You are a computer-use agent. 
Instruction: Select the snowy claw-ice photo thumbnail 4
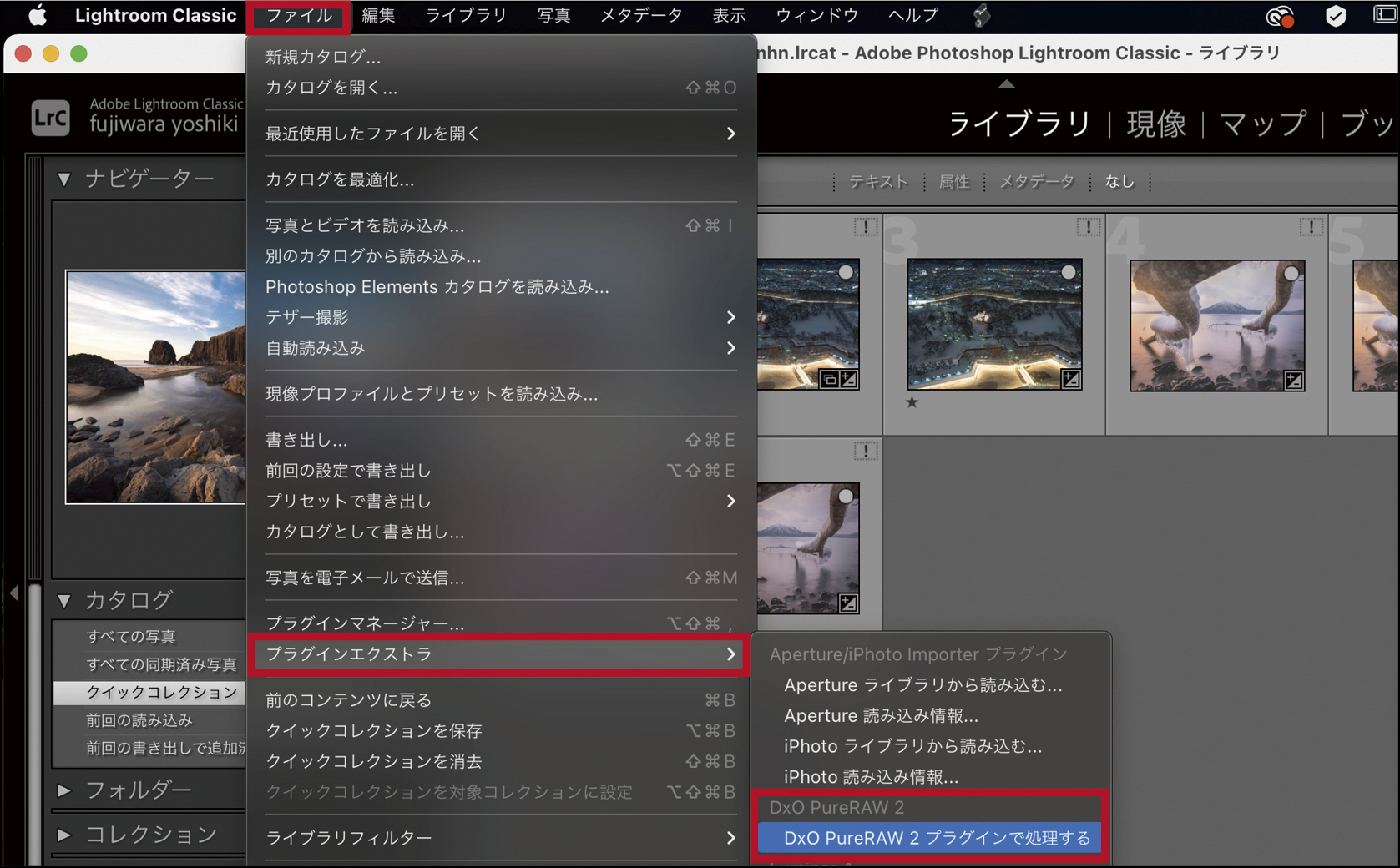[x=1217, y=325]
